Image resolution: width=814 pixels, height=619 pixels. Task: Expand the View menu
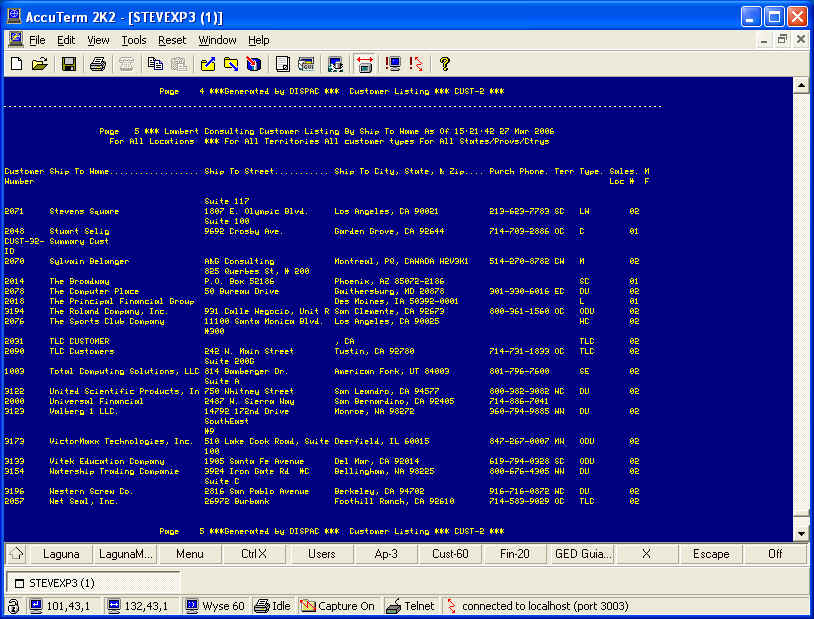98,40
